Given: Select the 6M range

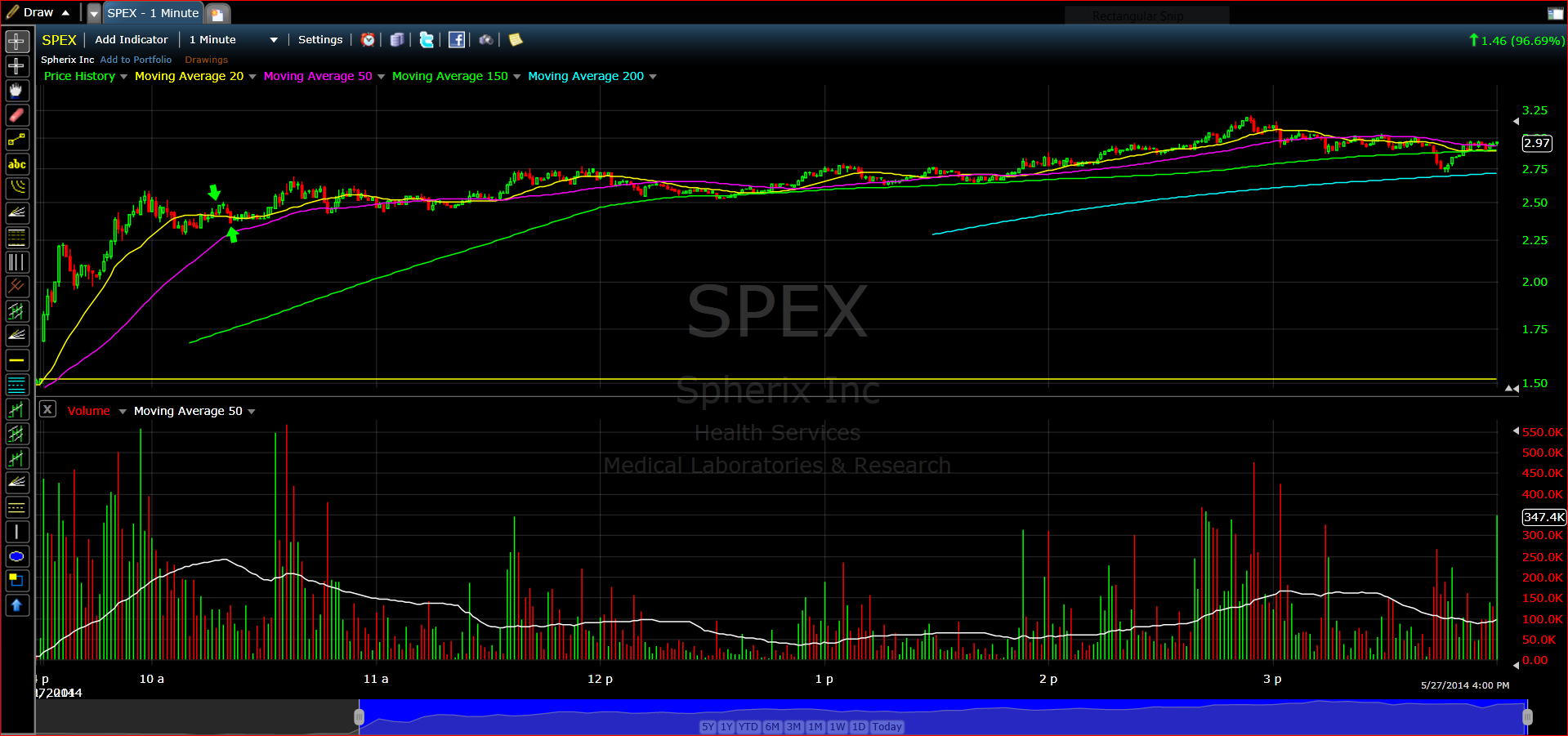Looking at the screenshot, I should (x=772, y=726).
